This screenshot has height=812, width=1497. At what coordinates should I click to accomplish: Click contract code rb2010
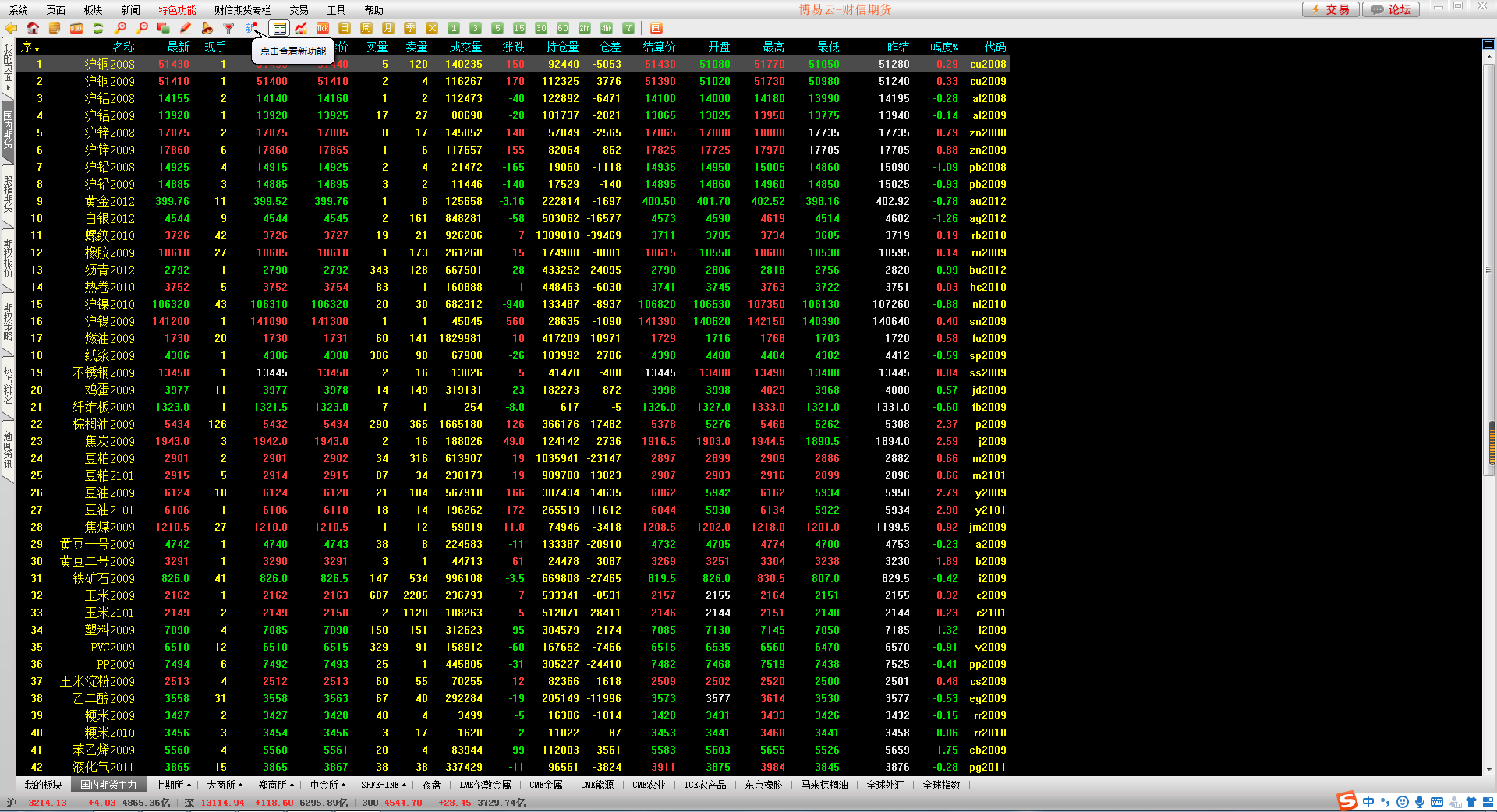[989, 235]
